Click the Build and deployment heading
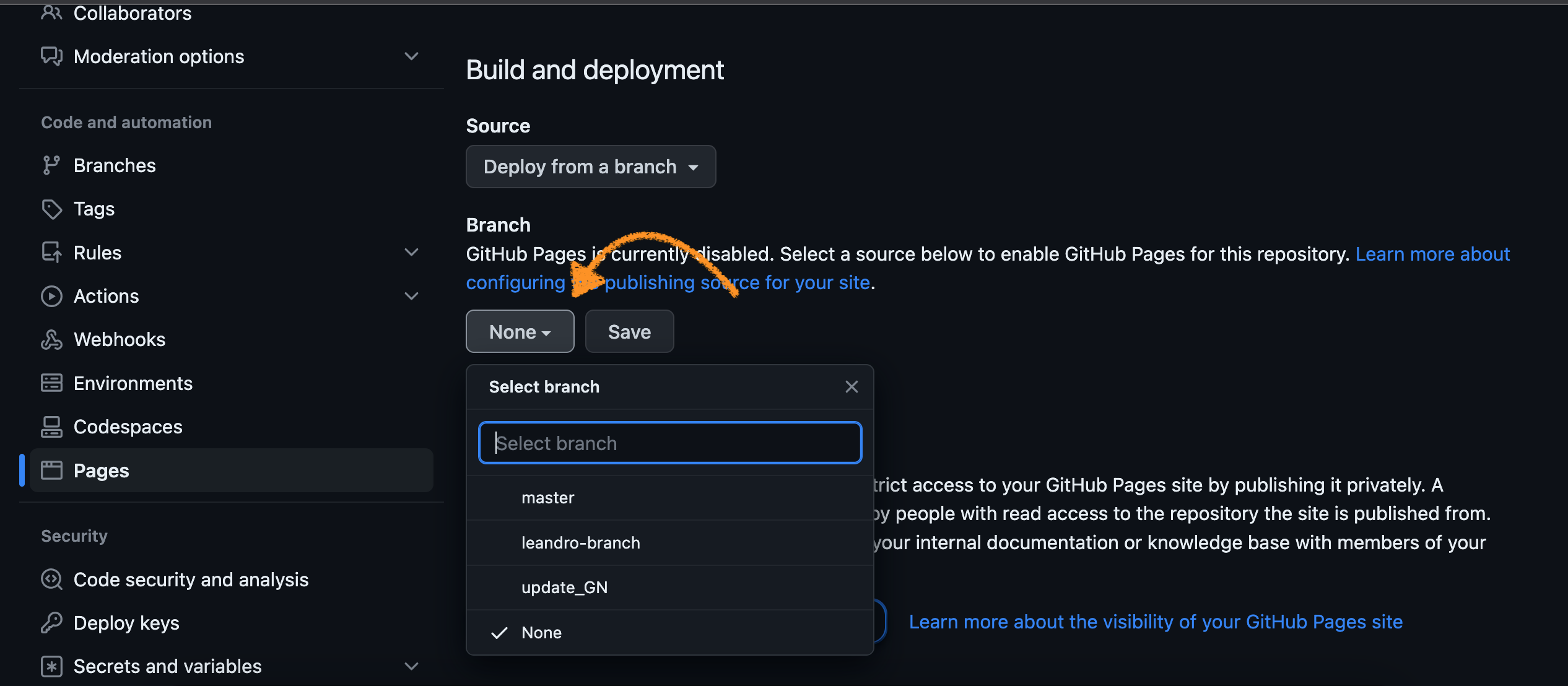This screenshot has width=1568, height=686. (595, 69)
